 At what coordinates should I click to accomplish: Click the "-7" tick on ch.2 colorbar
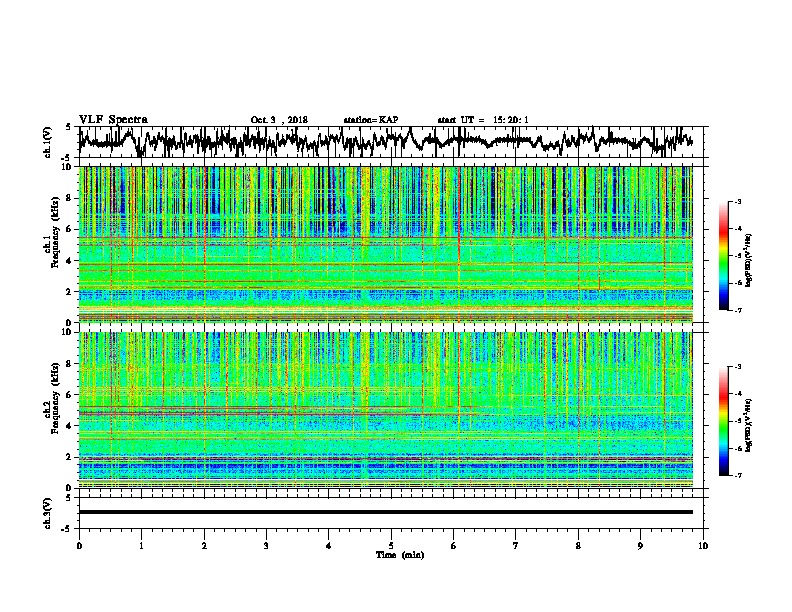tap(737, 476)
